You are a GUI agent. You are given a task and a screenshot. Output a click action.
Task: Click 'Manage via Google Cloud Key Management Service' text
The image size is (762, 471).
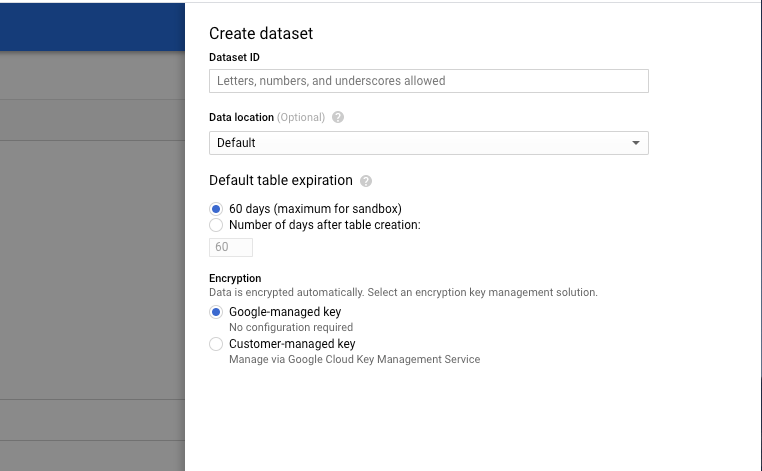pyautogui.click(x=354, y=359)
